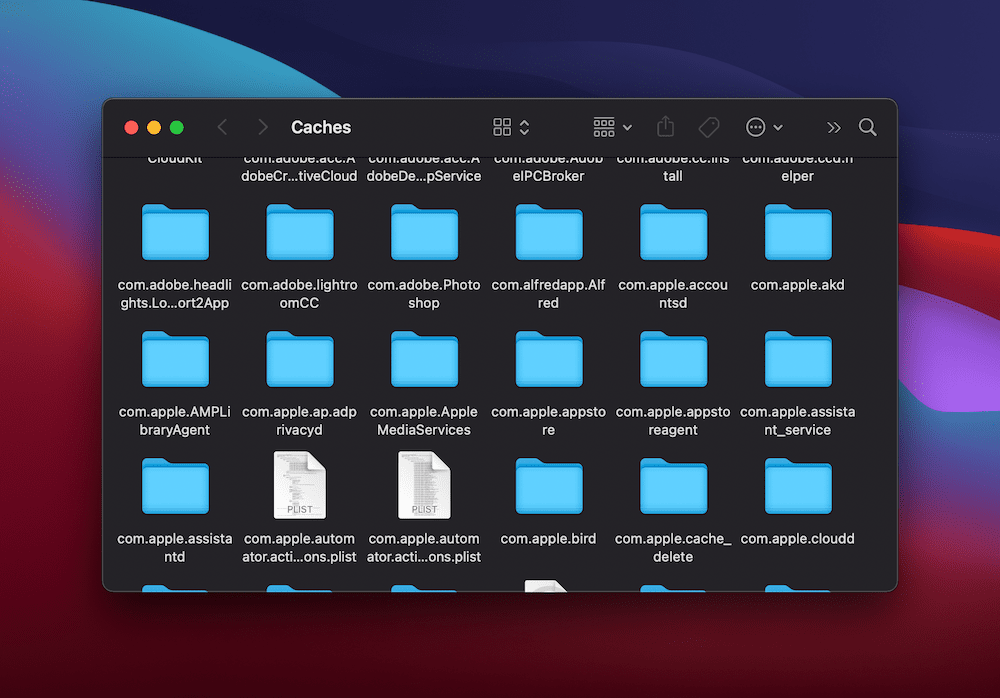The height and width of the screenshot is (698, 1000).
Task: Click the 'com.apple.assistant_service' file name
Action: coord(798,421)
